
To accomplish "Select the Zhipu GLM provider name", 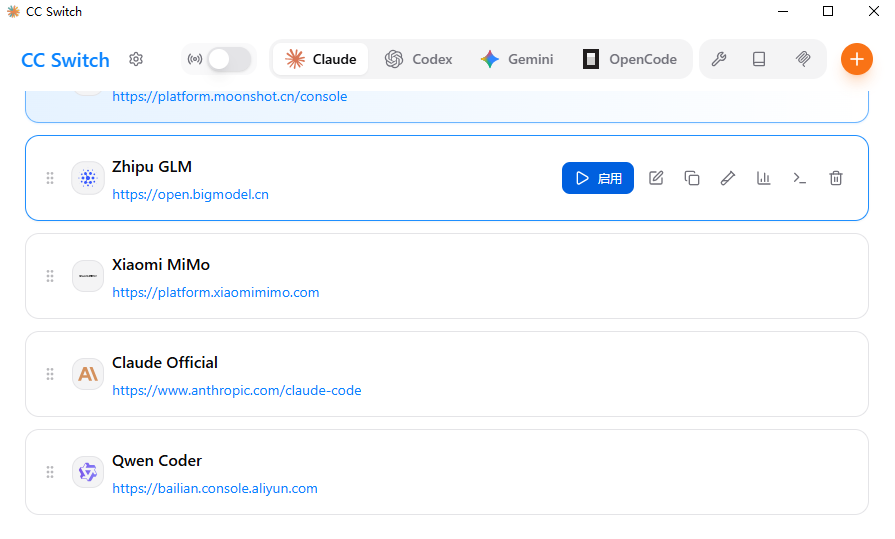I will click(152, 167).
